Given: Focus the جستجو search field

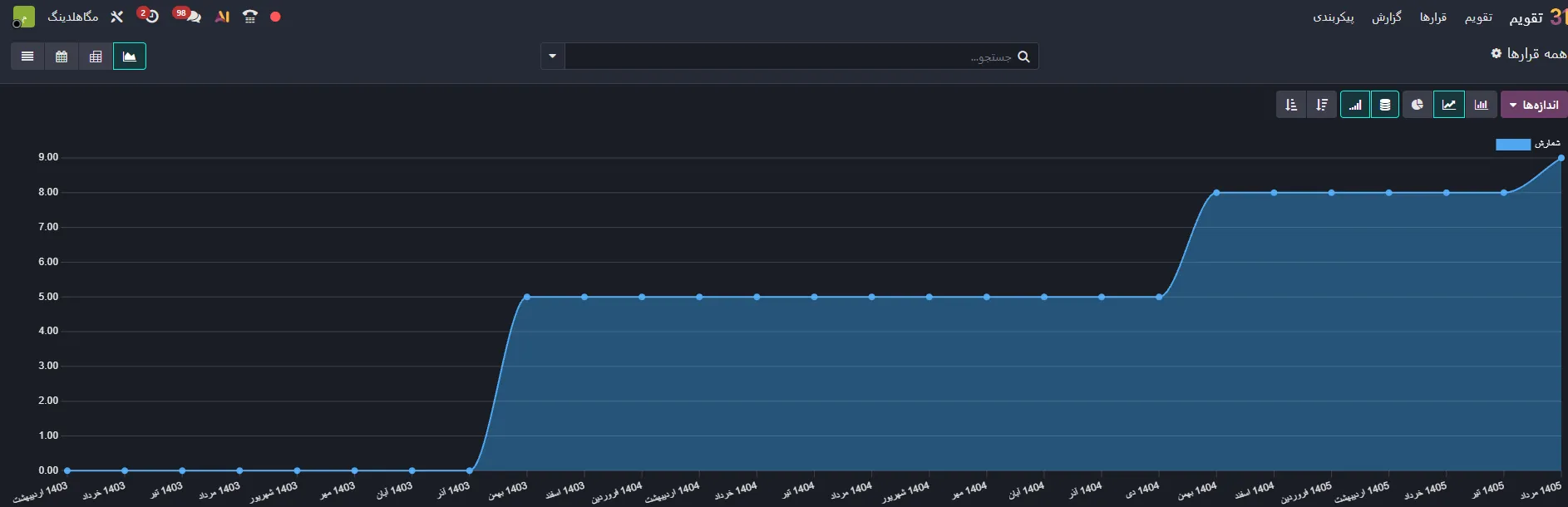Looking at the screenshot, I should coord(790,57).
